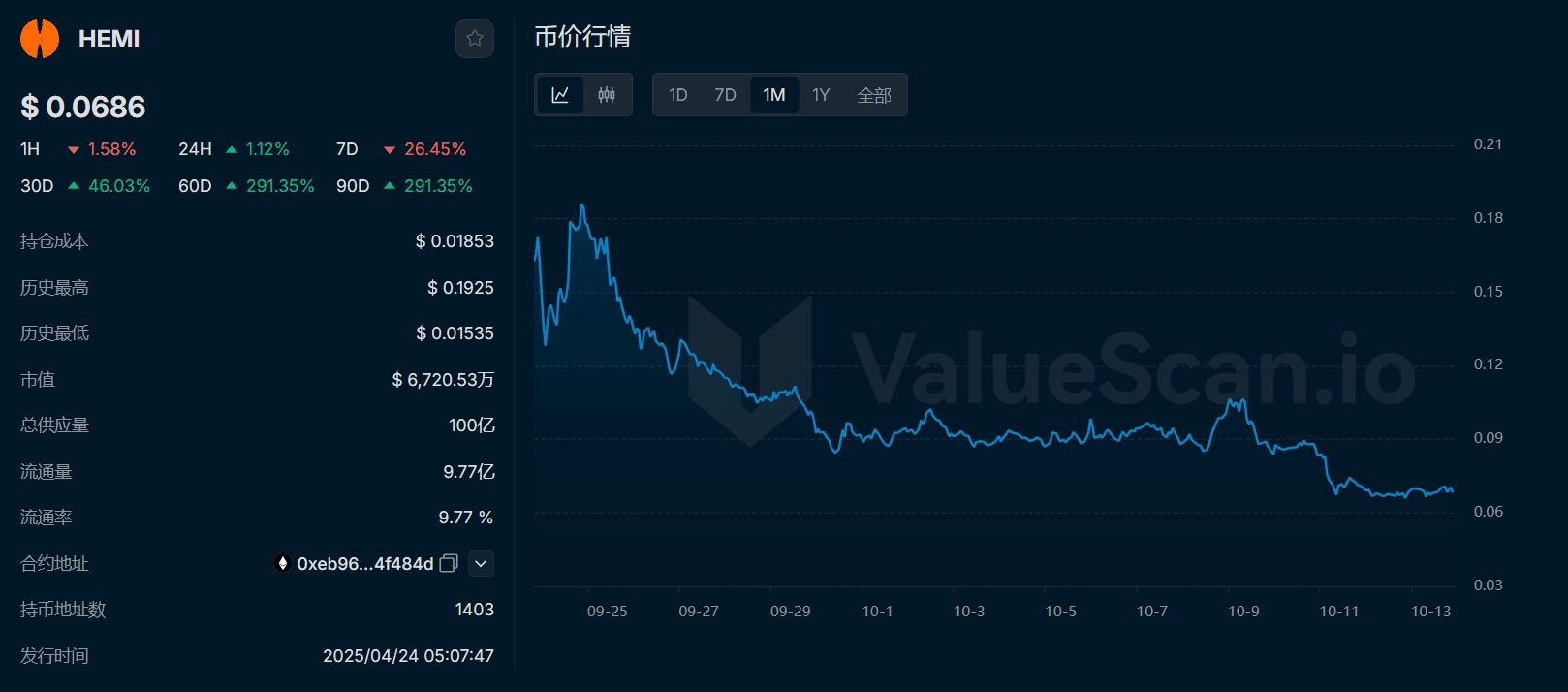Click the 10-9 date label on axis
The width and height of the screenshot is (1568, 692).
click(x=1243, y=612)
